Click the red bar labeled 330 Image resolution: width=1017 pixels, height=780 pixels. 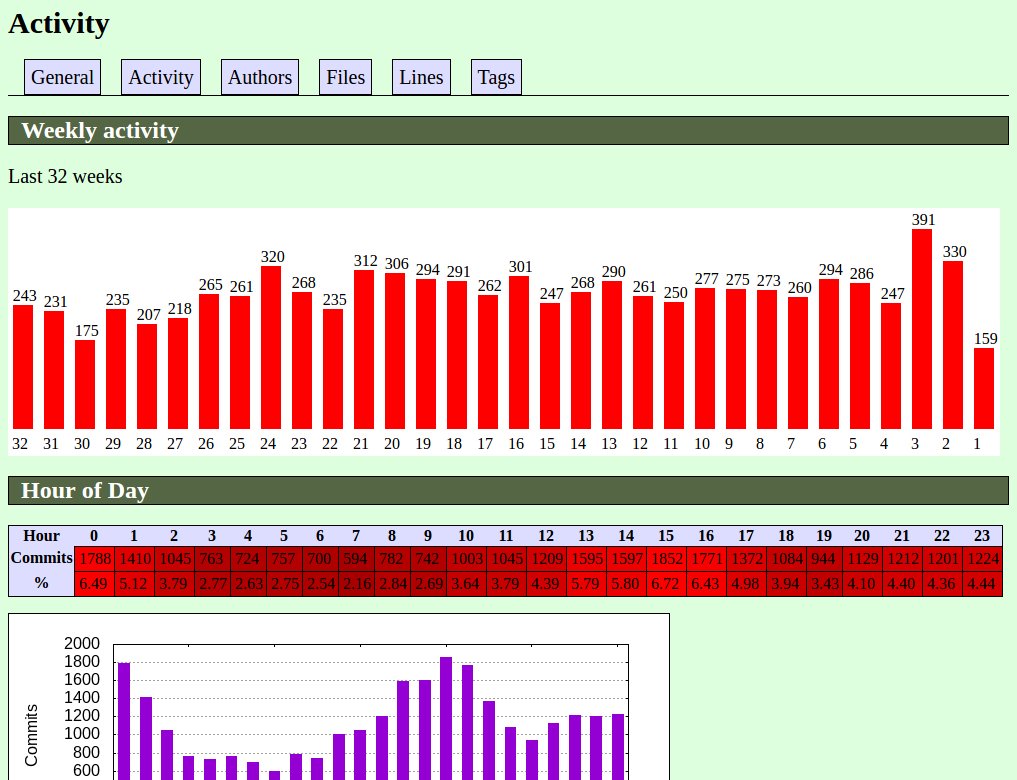pos(953,345)
